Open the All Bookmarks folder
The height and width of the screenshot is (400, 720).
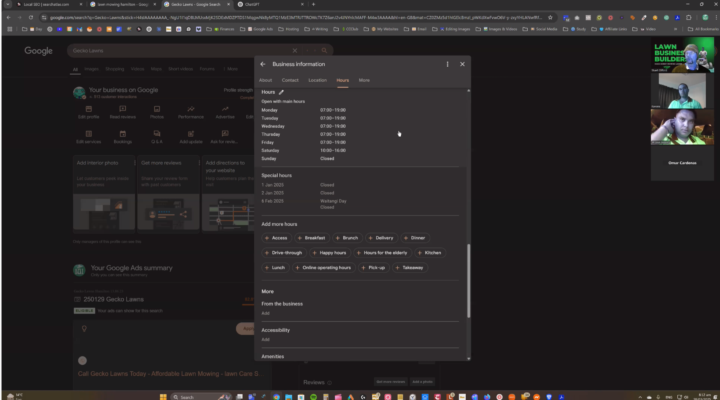(704, 29)
